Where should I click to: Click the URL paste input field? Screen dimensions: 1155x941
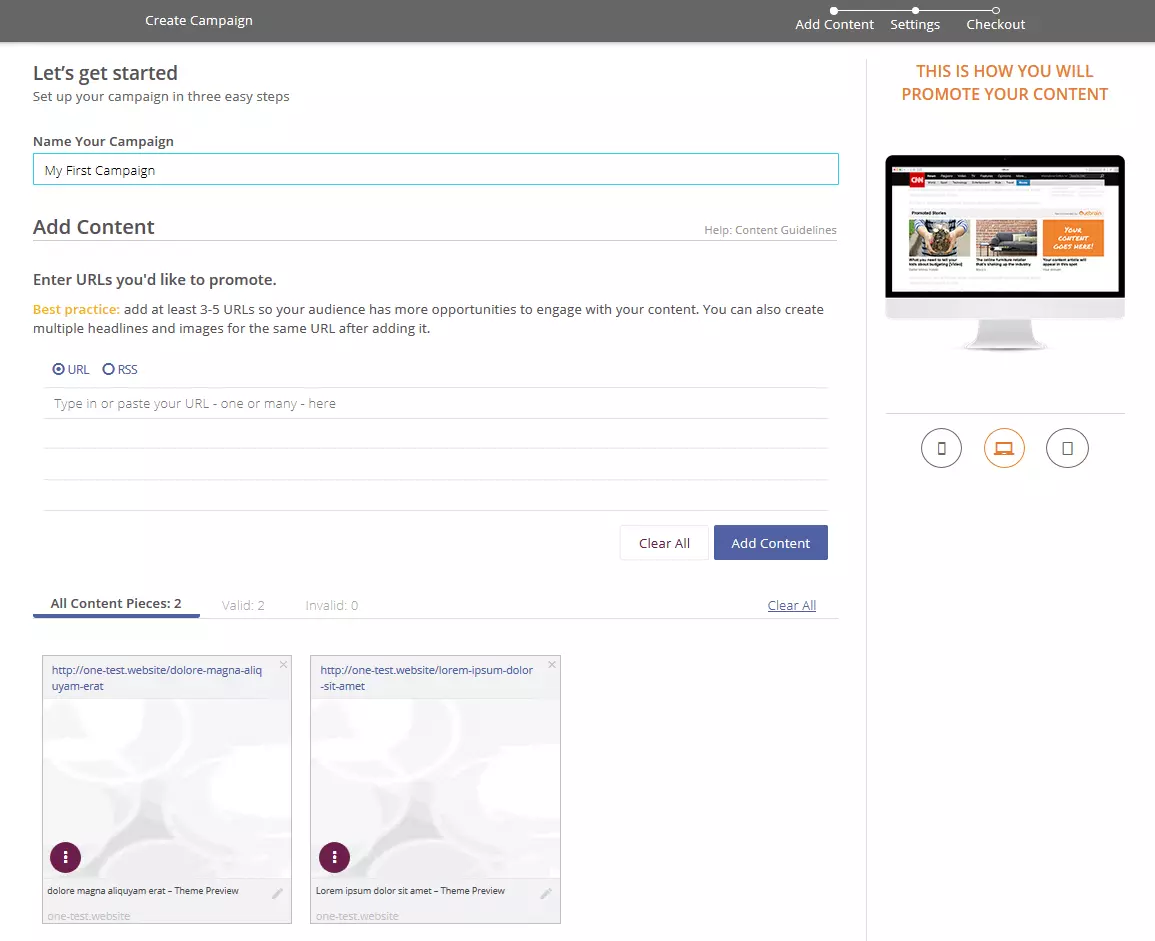click(x=435, y=404)
